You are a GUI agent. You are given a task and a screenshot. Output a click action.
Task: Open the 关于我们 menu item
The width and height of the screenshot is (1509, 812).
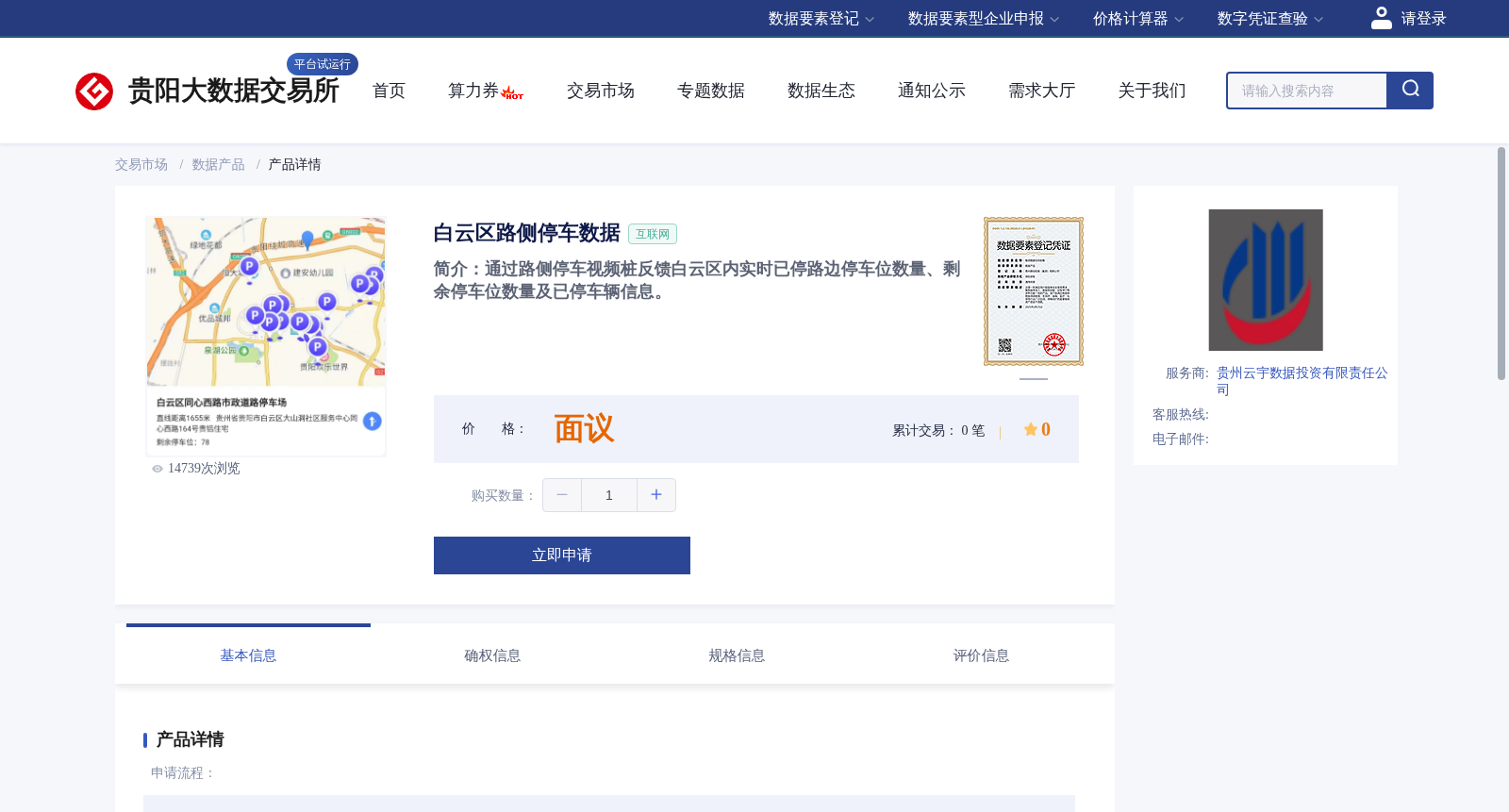[x=1152, y=91]
